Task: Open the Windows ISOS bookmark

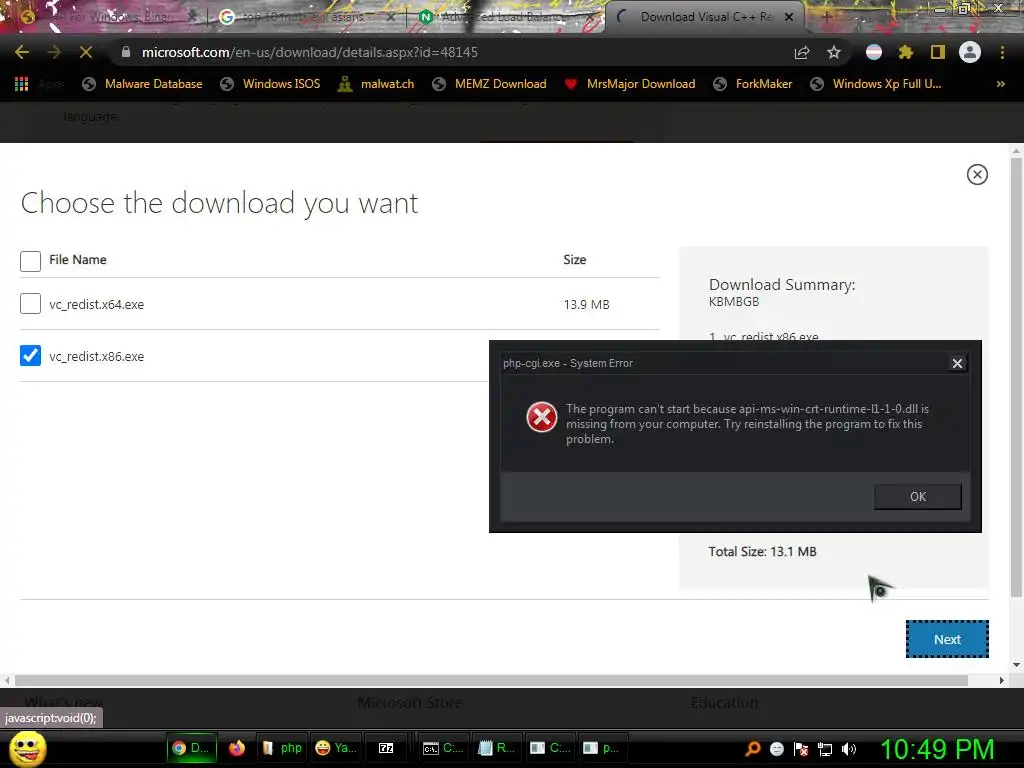Action: 270,84
